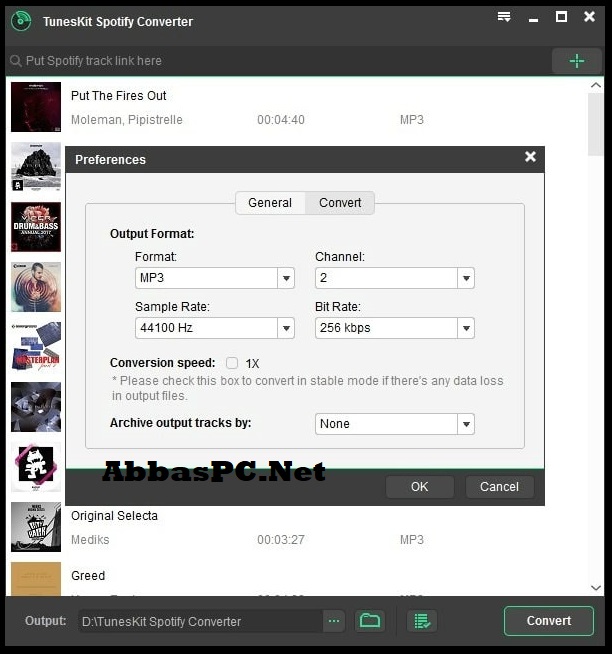
Task: Click the dark blue abstract album thumbnail
Action: click(x=36, y=407)
